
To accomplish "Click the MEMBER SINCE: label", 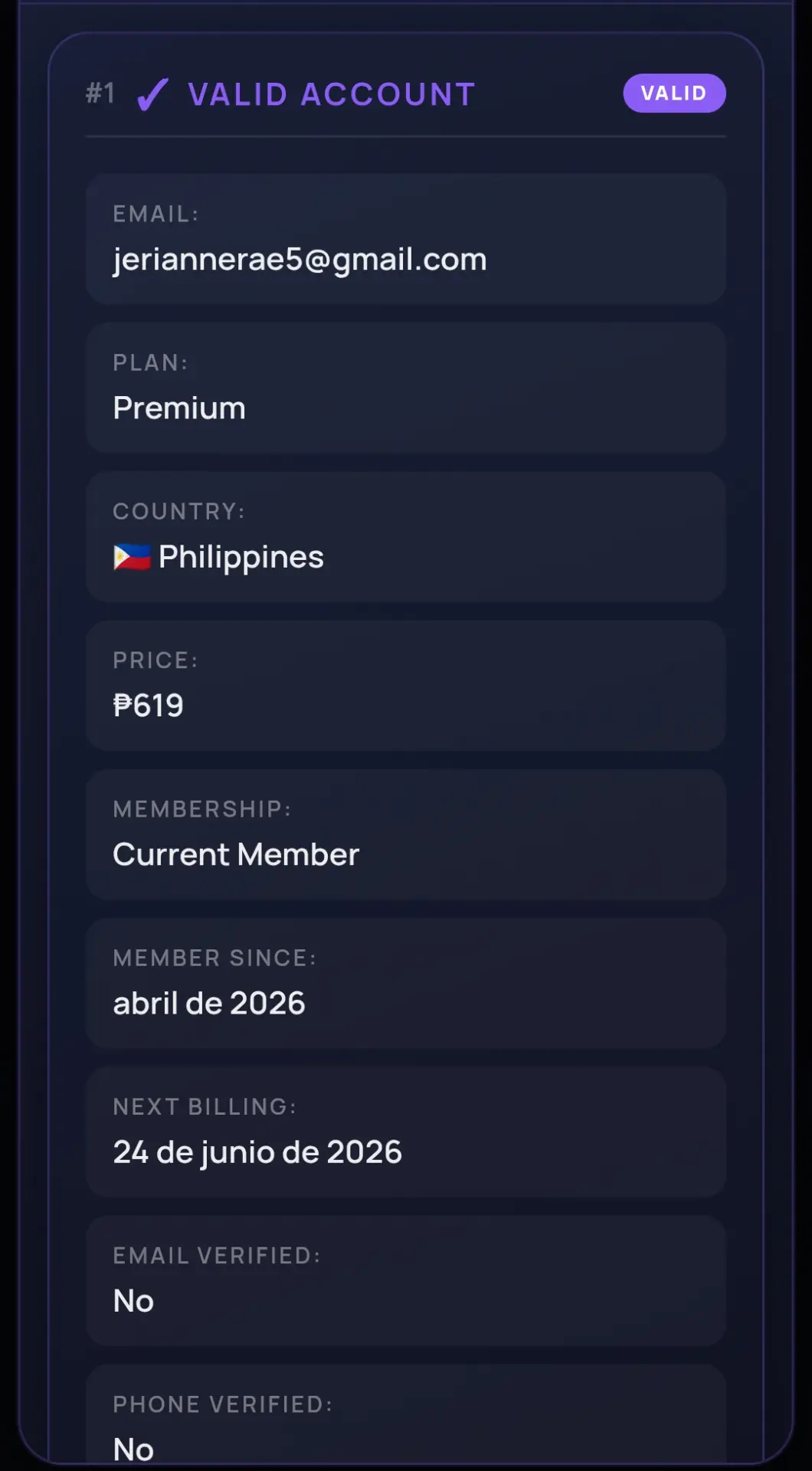I will pos(214,958).
